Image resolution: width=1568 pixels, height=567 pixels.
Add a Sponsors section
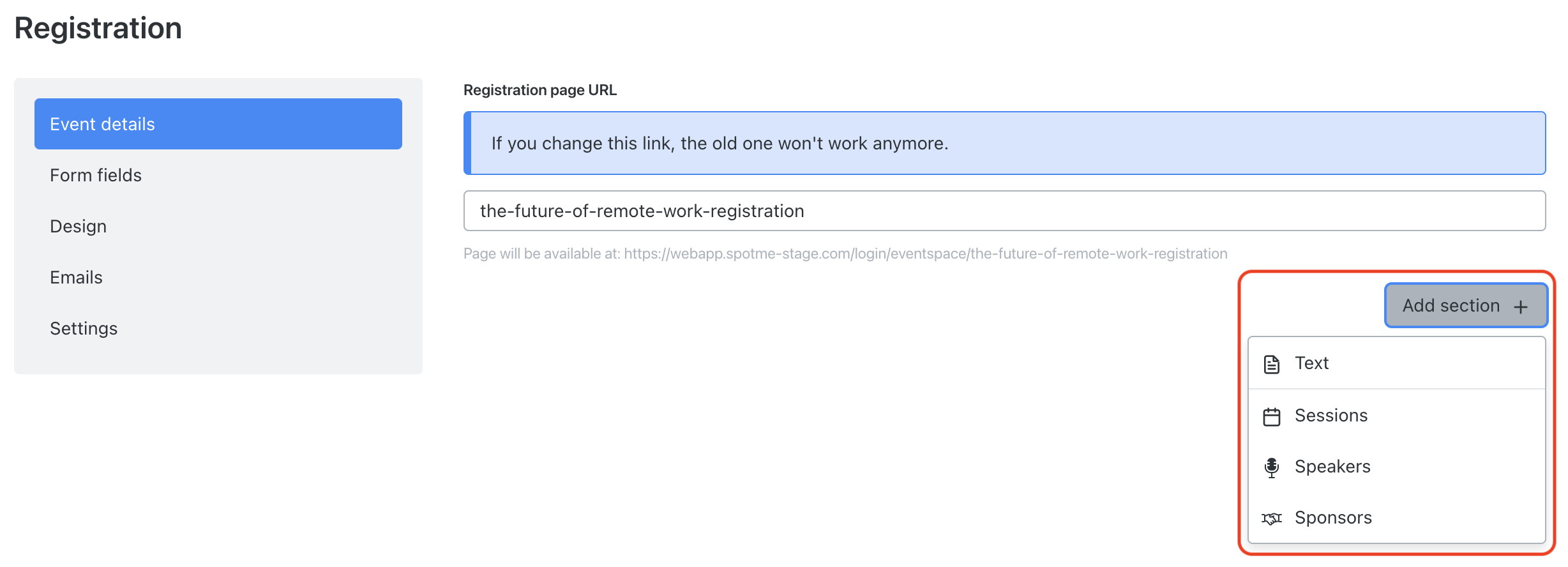point(1396,518)
